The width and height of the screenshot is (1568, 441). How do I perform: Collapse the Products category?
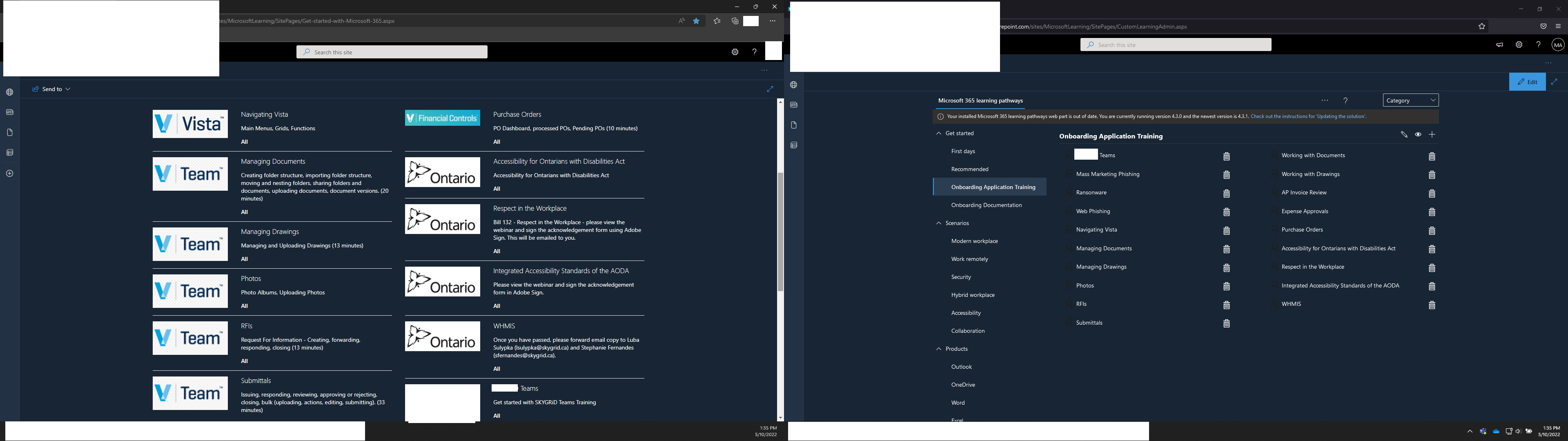pos(939,349)
